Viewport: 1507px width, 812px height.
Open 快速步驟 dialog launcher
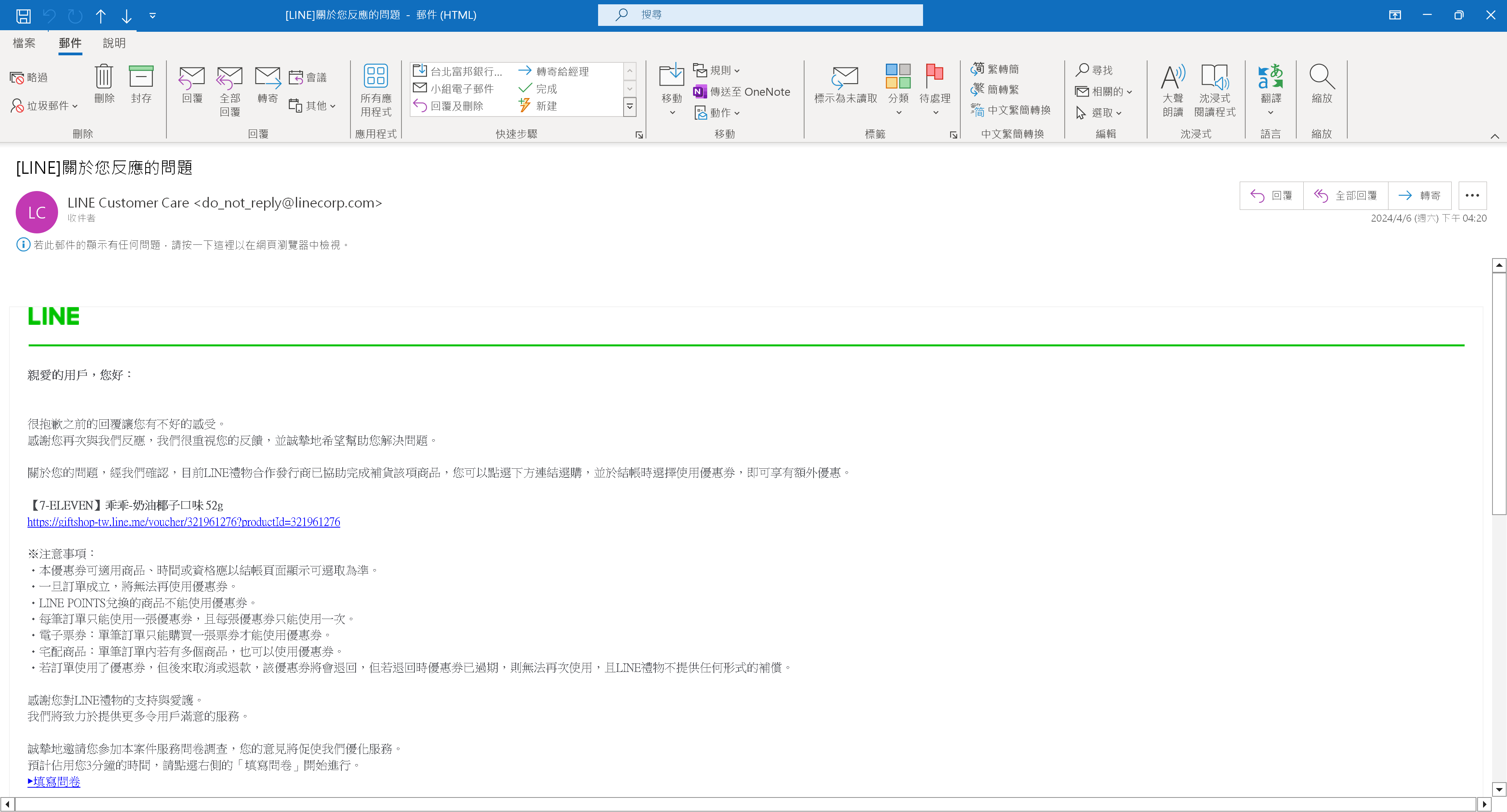tap(639, 135)
